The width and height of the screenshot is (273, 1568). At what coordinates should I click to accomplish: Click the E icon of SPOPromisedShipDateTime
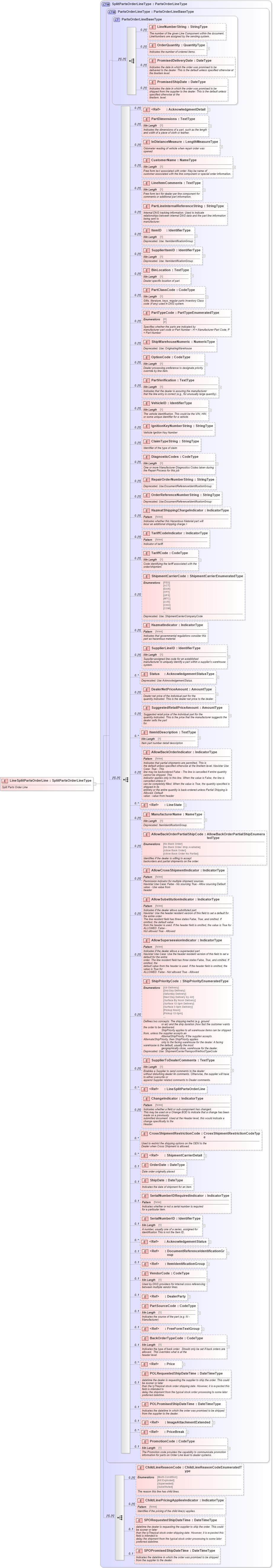(140, 1550)
